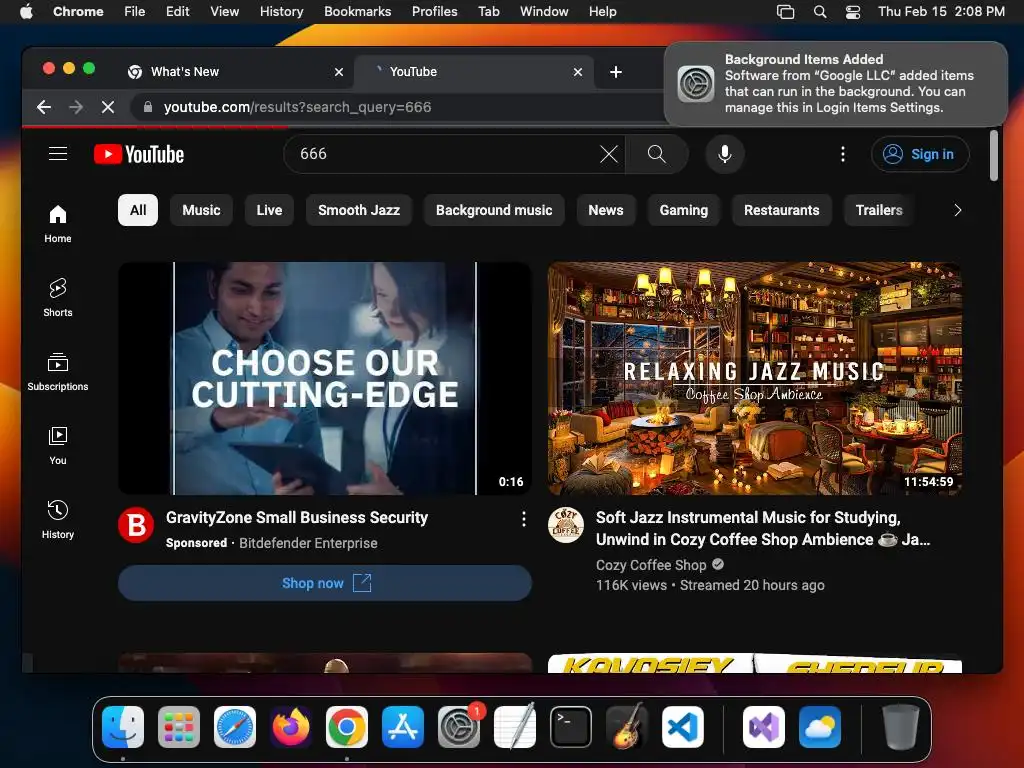Filter results by Smooth Jazz

point(359,210)
